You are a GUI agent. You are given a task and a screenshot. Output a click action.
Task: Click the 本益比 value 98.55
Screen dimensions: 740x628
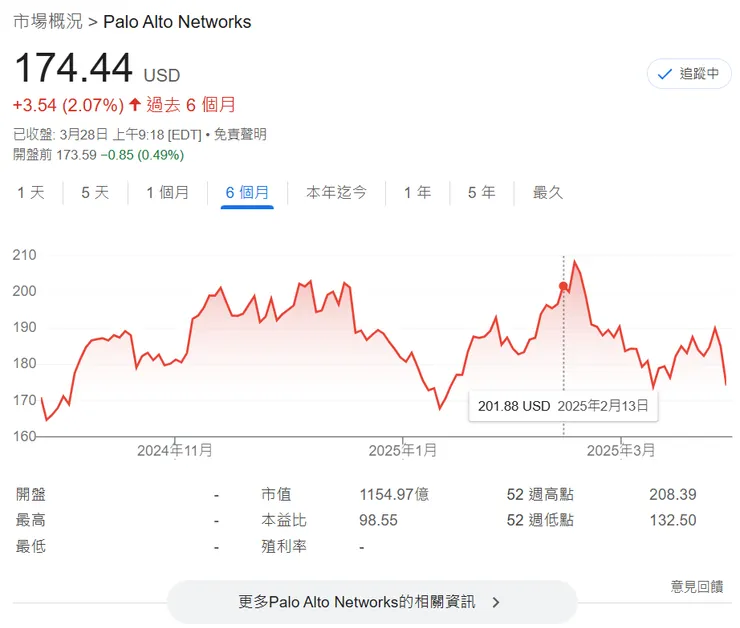(378, 520)
